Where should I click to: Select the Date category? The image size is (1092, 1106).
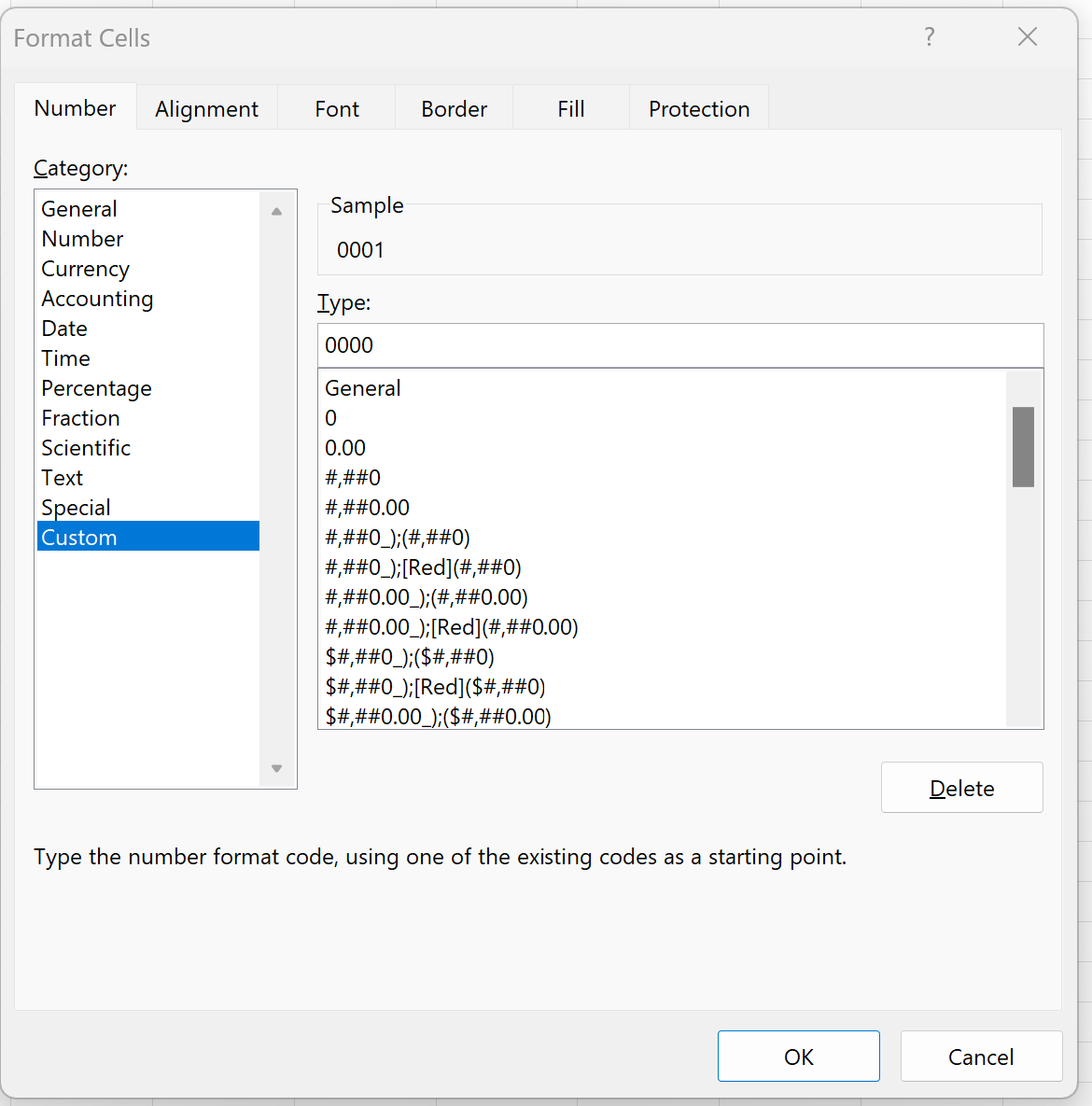tap(64, 329)
